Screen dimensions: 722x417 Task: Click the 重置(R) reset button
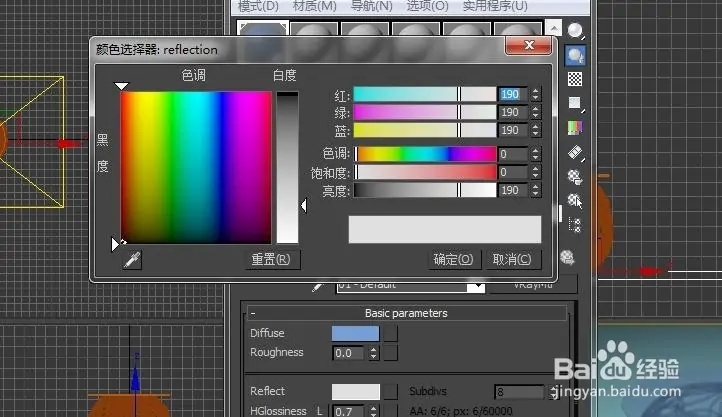(271, 260)
